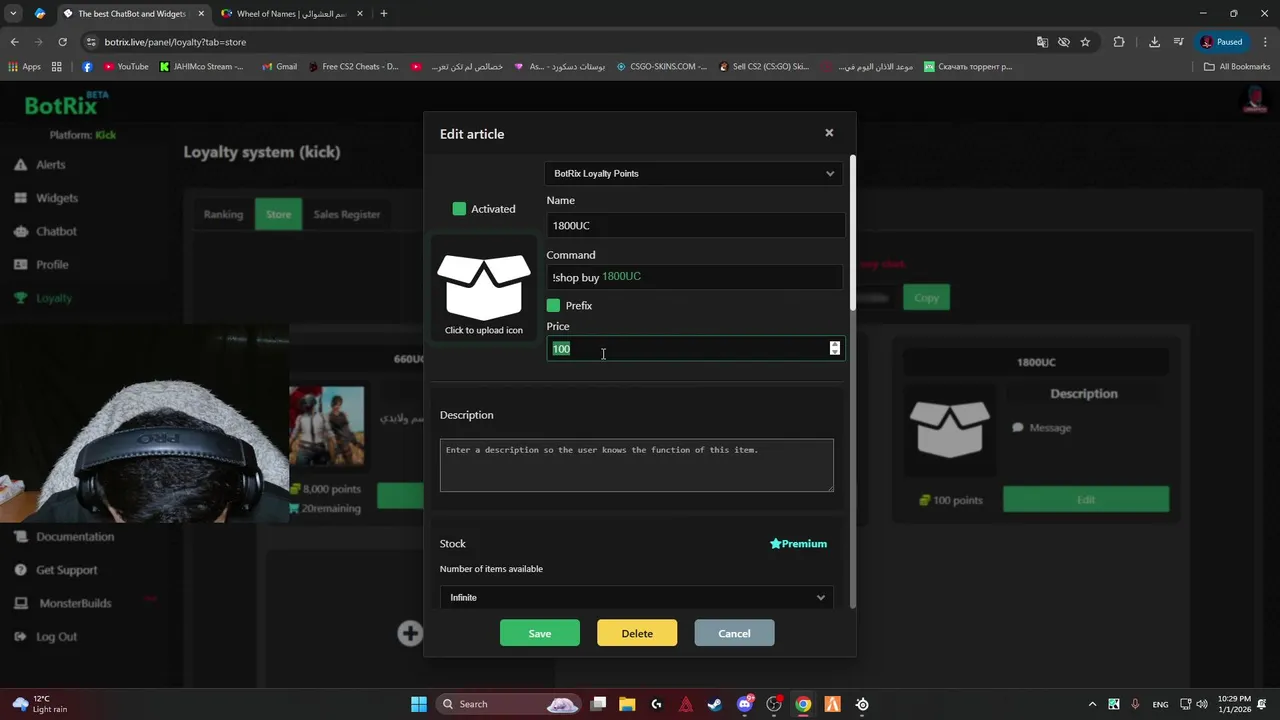
Task: Click the Command field with !shop buy
Action: pyautogui.click(x=695, y=277)
